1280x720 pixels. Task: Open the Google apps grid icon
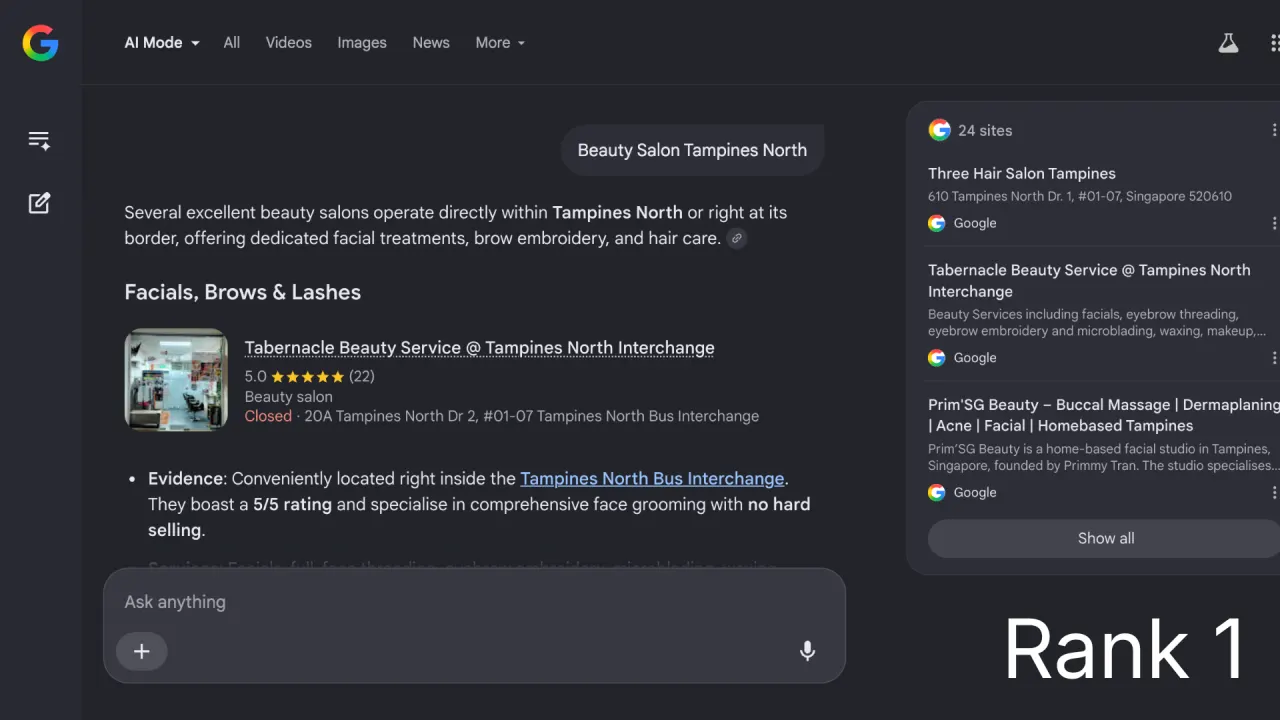point(1274,43)
